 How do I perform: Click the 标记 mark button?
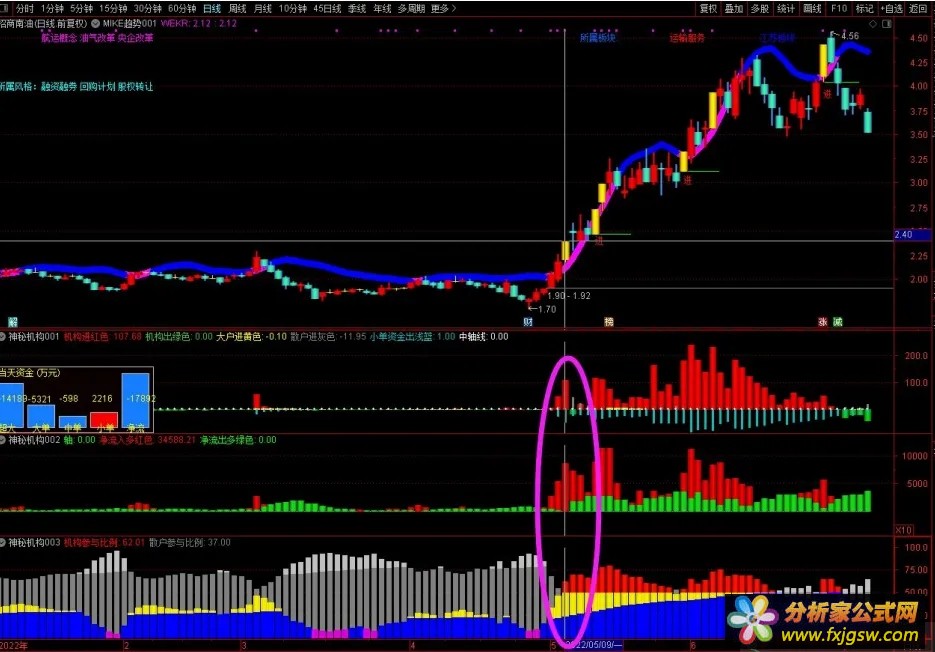(865, 8)
